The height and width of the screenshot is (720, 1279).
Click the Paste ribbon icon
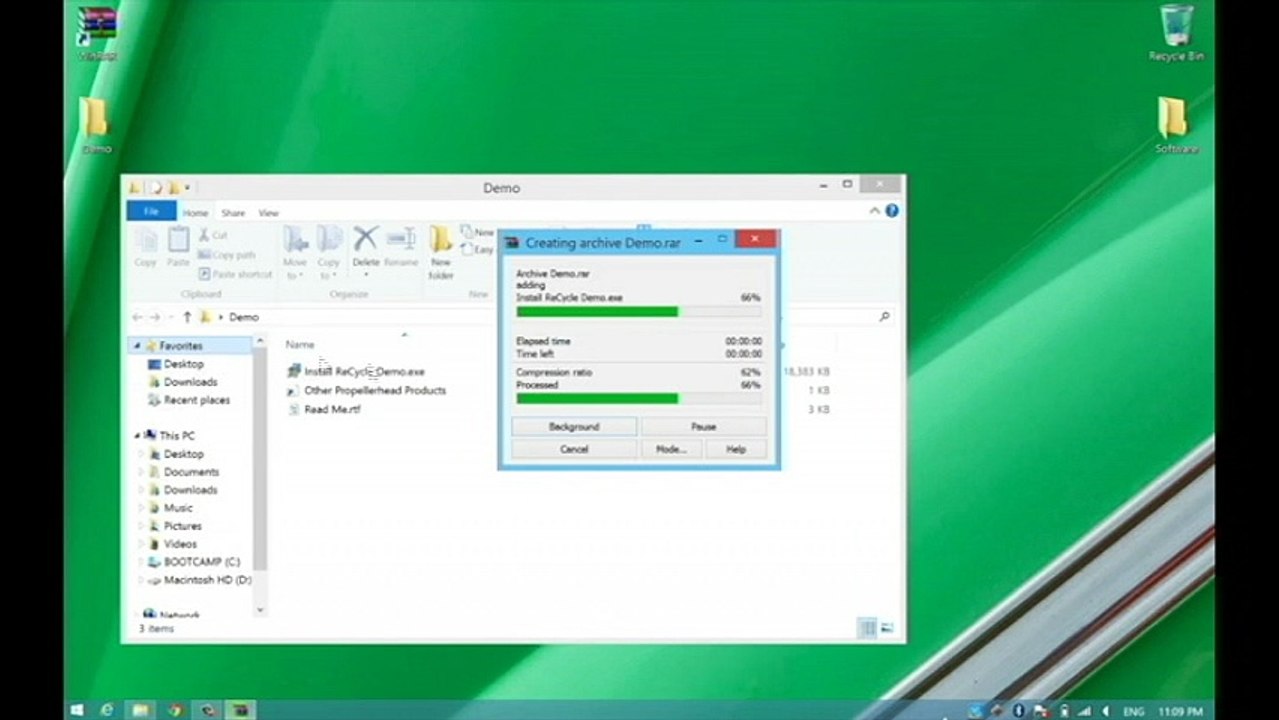[x=178, y=247]
